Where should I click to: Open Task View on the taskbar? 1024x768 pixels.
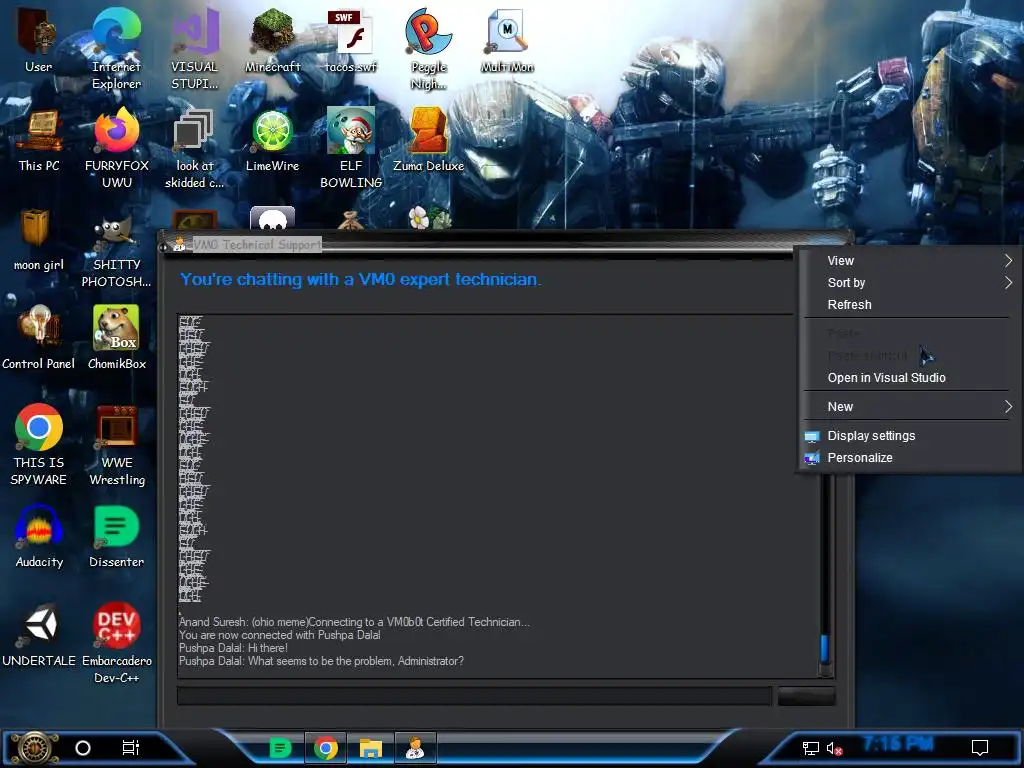131,748
